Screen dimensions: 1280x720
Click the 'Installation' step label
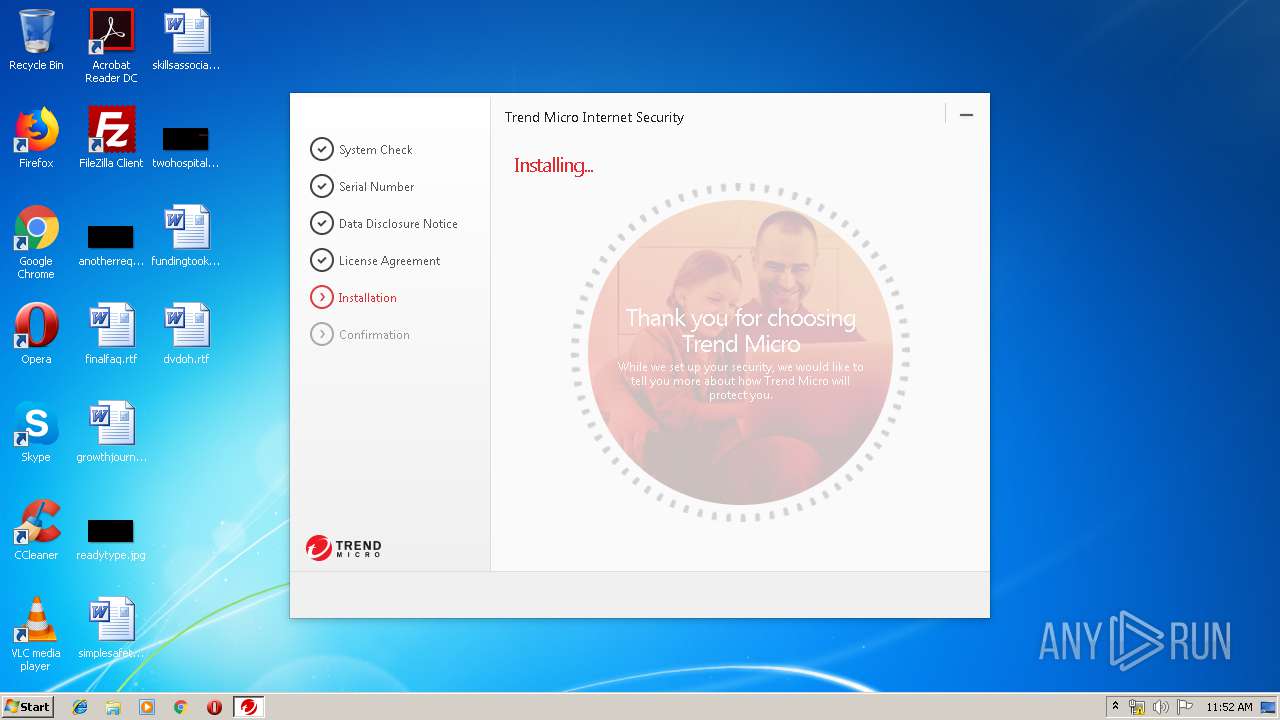pos(367,298)
